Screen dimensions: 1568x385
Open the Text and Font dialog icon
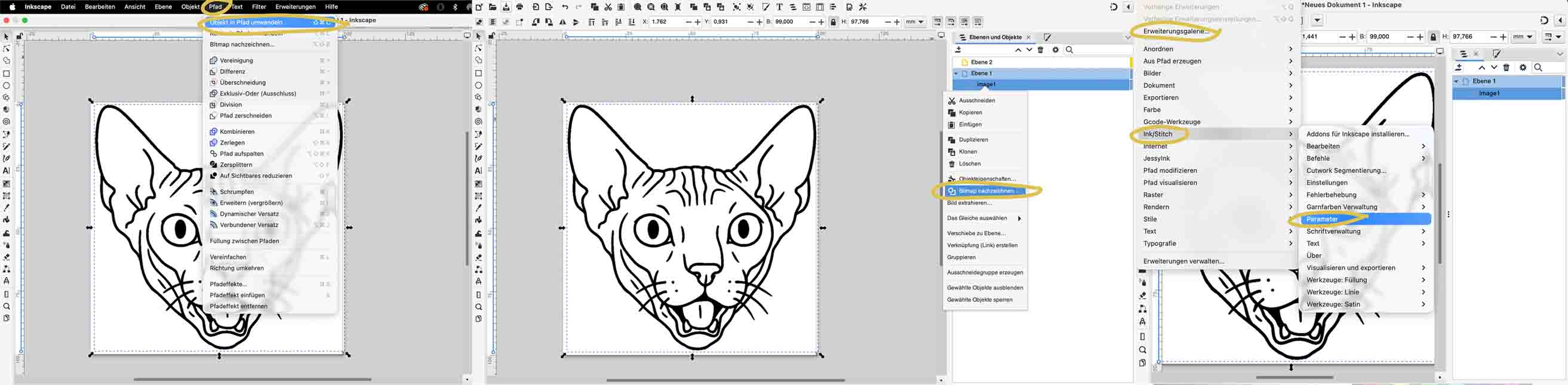(779, 7)
